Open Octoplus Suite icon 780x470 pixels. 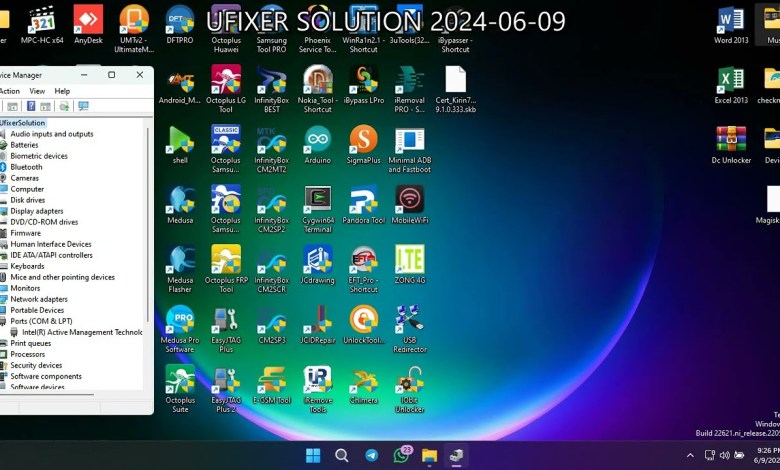180,389
